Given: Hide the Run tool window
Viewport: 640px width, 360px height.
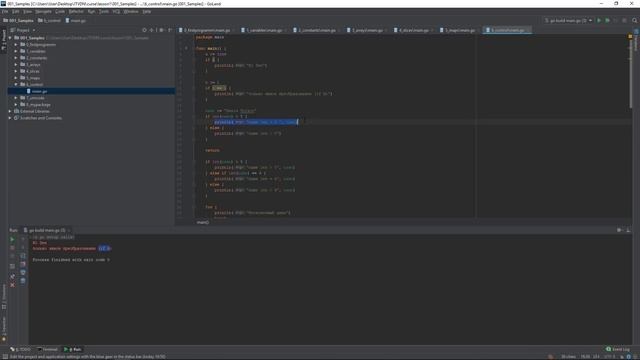Looking at the screenshot, I should [x=628, y=230].
